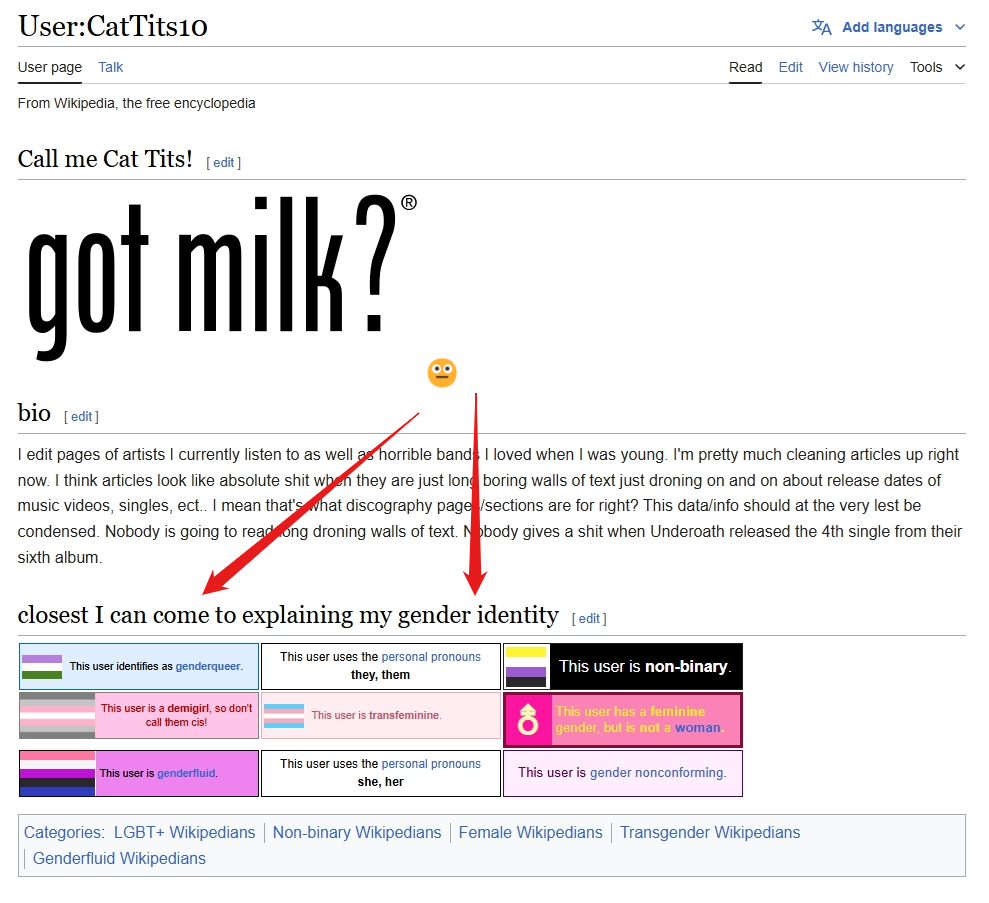The image size is (989, 903).
Task: Click the demigirl flag icon
Action: pyautogui.click(x=57, y=716)
